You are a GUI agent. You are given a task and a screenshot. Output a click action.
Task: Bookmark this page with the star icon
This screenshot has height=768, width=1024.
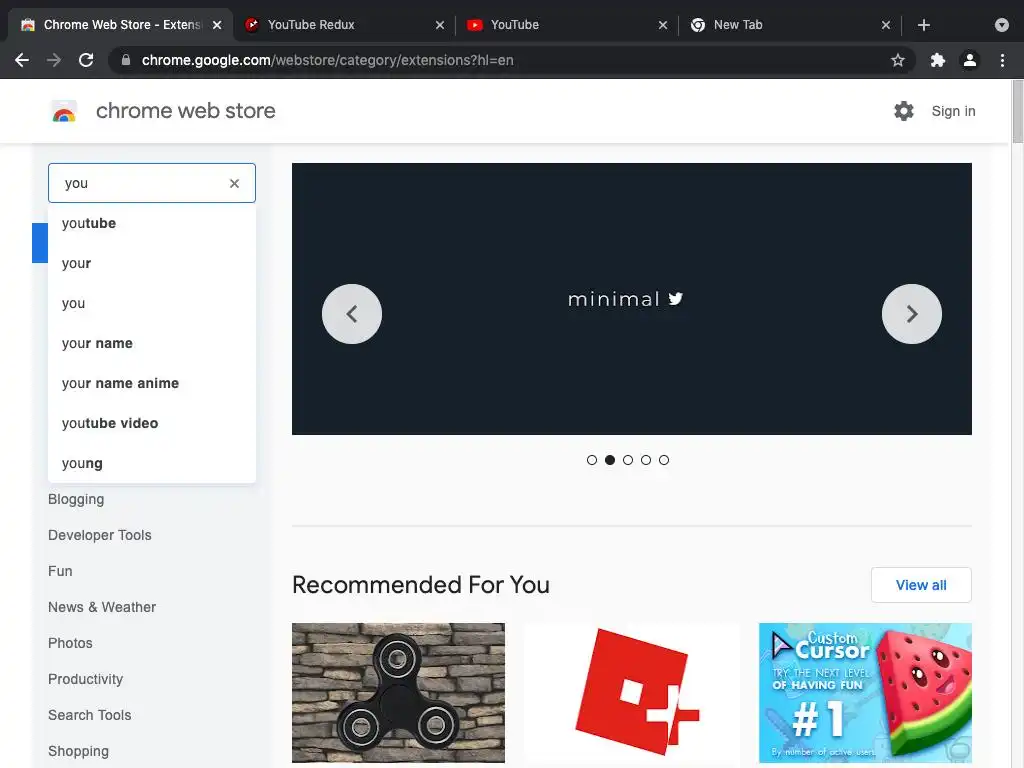pyautogui.click(x=898, y=60)
